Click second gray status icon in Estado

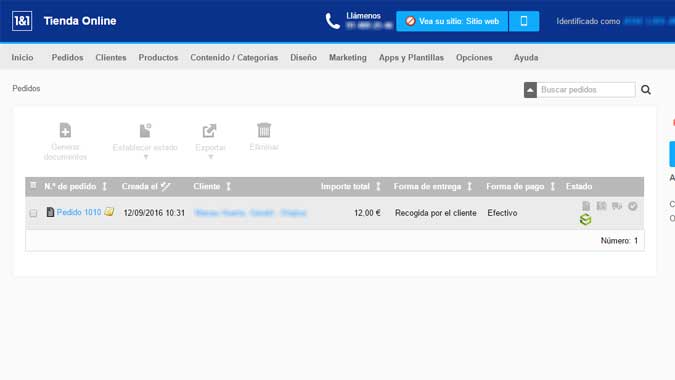[601, 206]
